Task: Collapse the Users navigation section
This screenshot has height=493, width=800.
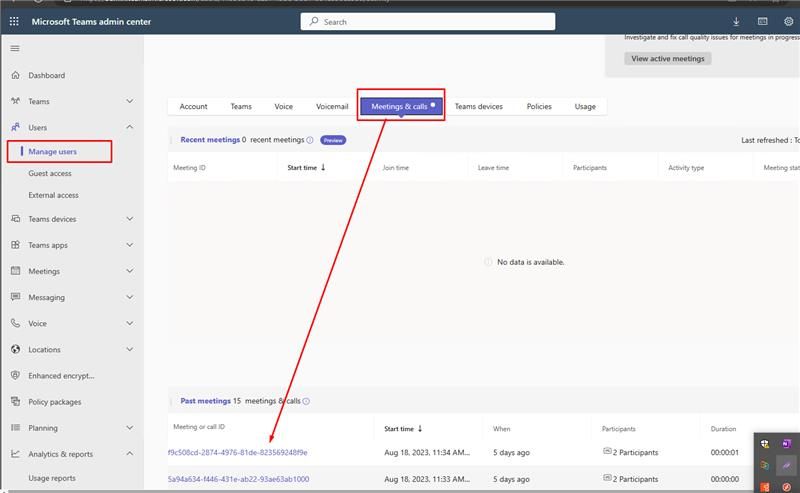Action: point(130,127)
